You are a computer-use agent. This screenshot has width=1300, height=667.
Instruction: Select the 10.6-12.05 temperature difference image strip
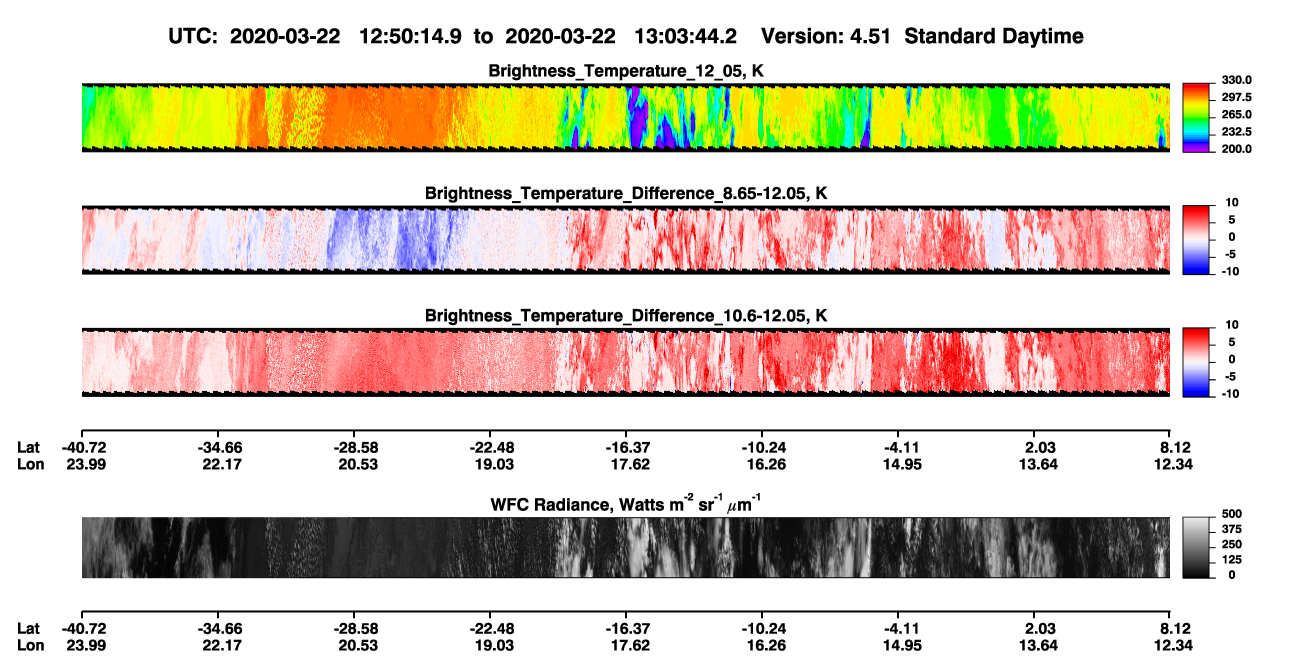(625, 362)
